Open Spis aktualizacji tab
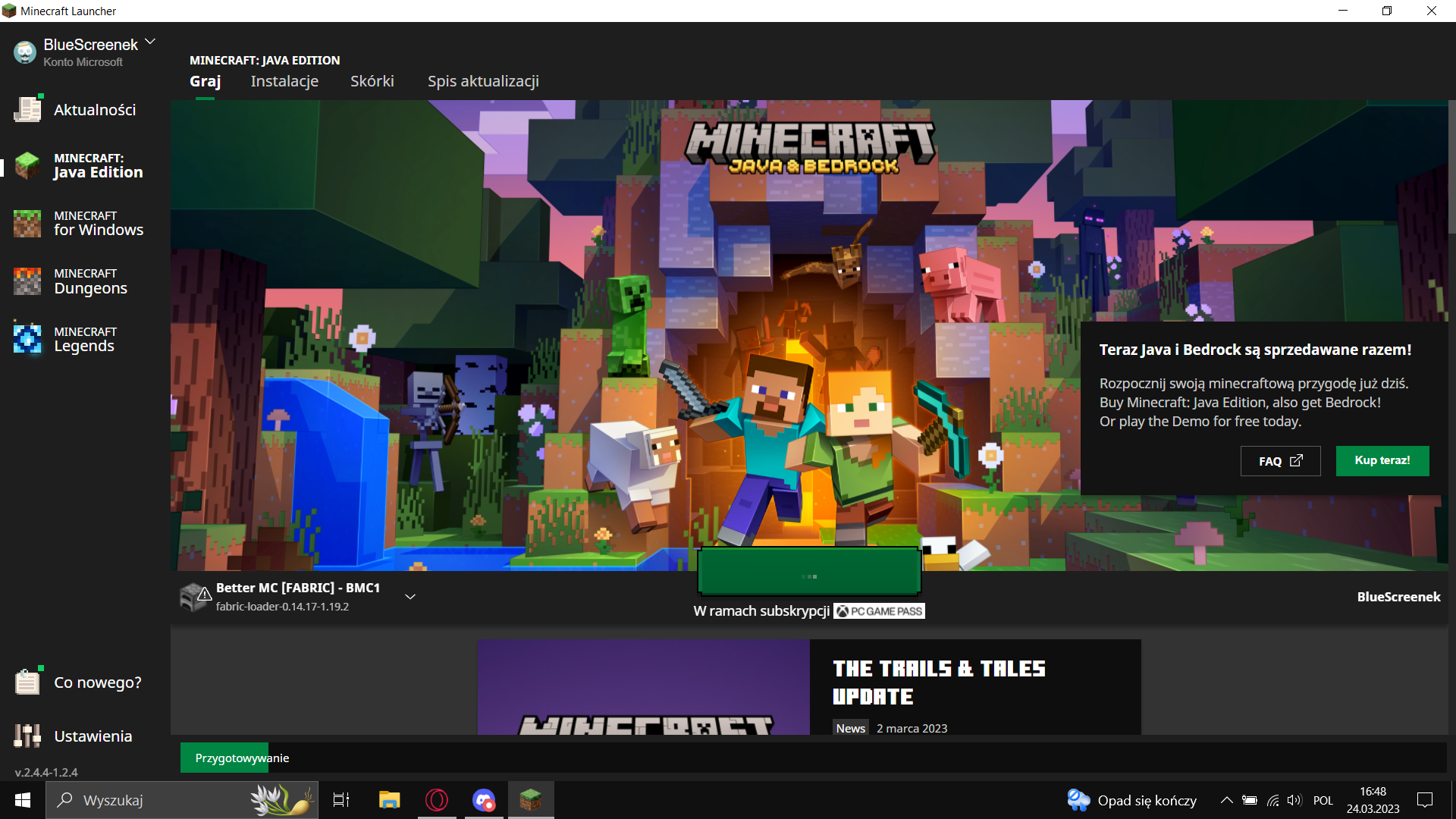 tap(483, 81)
